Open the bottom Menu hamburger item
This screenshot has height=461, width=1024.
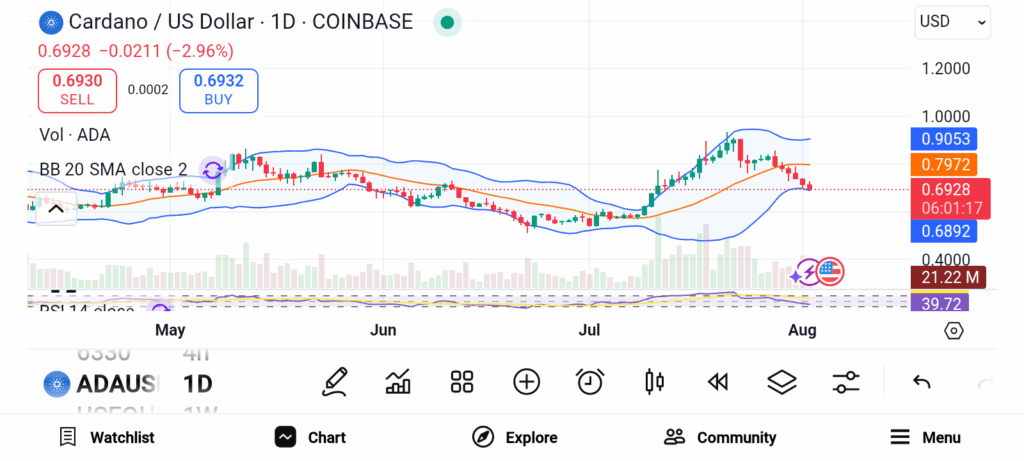925,437
